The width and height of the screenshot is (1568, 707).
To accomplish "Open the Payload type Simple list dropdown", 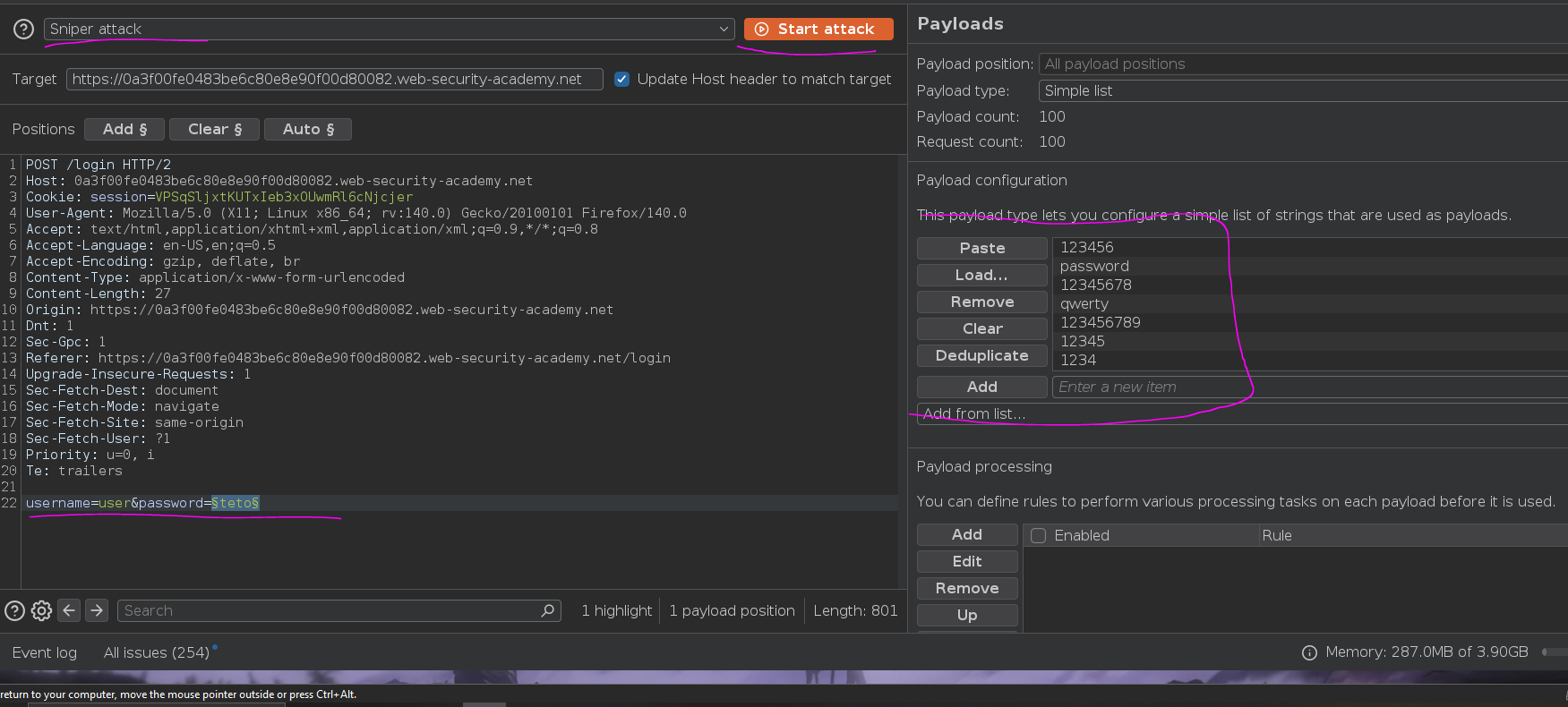I will point(1303,90).
